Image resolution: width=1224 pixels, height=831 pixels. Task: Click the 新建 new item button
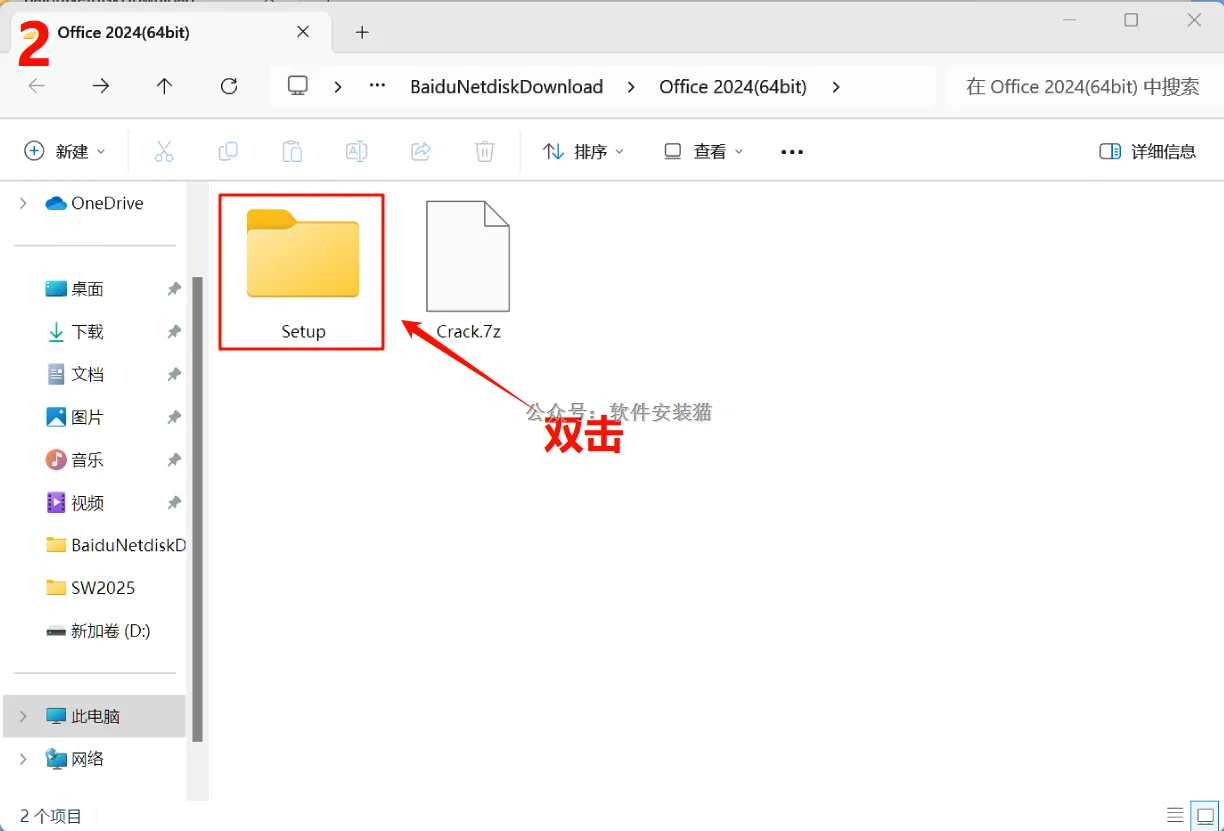tap(64, 151)
